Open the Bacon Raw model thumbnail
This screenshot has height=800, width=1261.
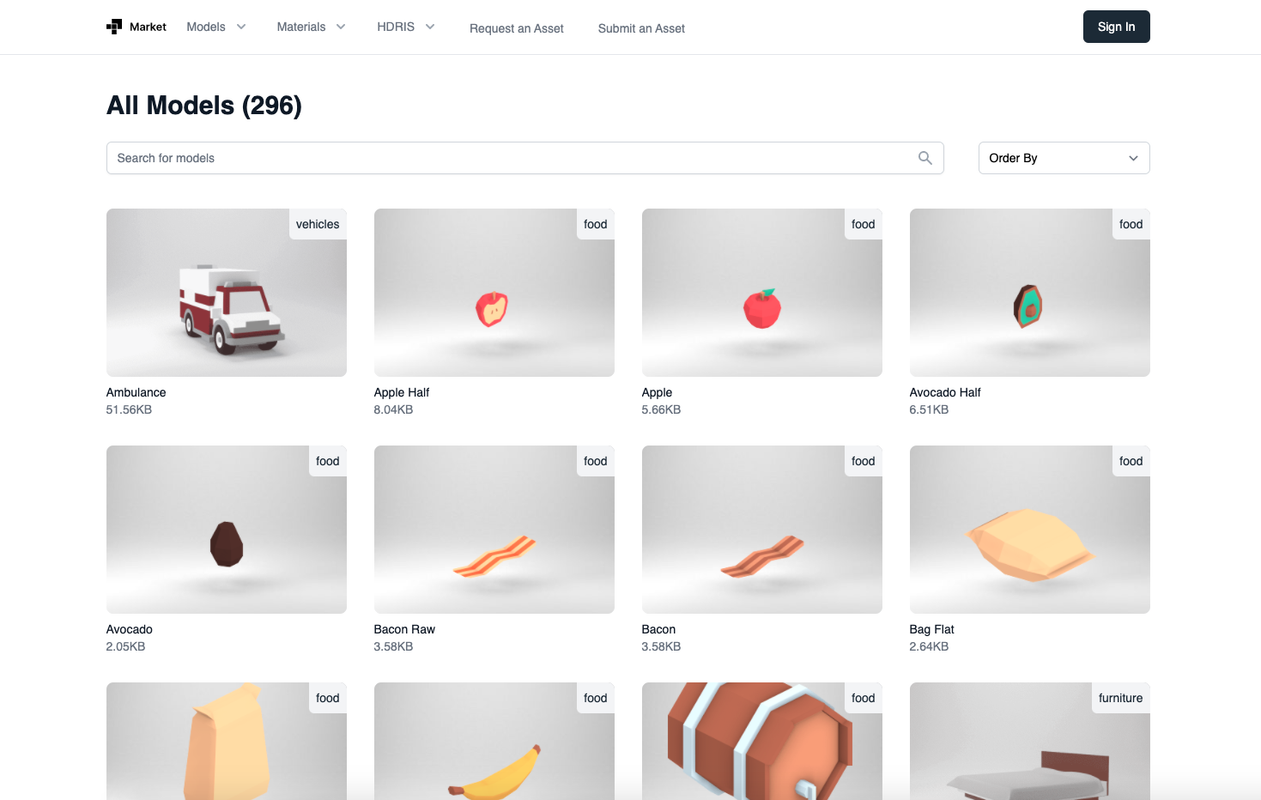pos(494,530)
